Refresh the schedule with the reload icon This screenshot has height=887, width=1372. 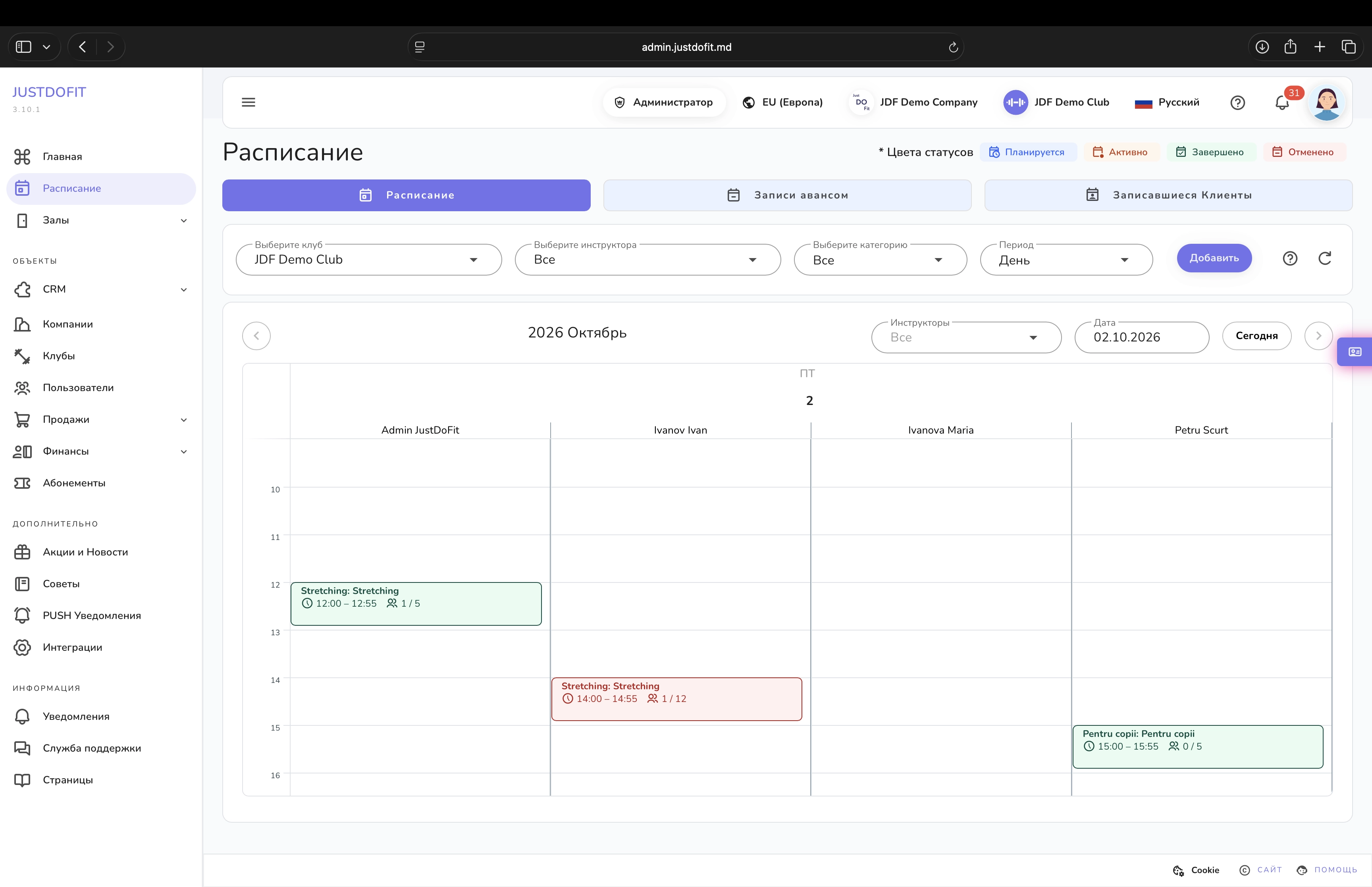[1325, 258]
